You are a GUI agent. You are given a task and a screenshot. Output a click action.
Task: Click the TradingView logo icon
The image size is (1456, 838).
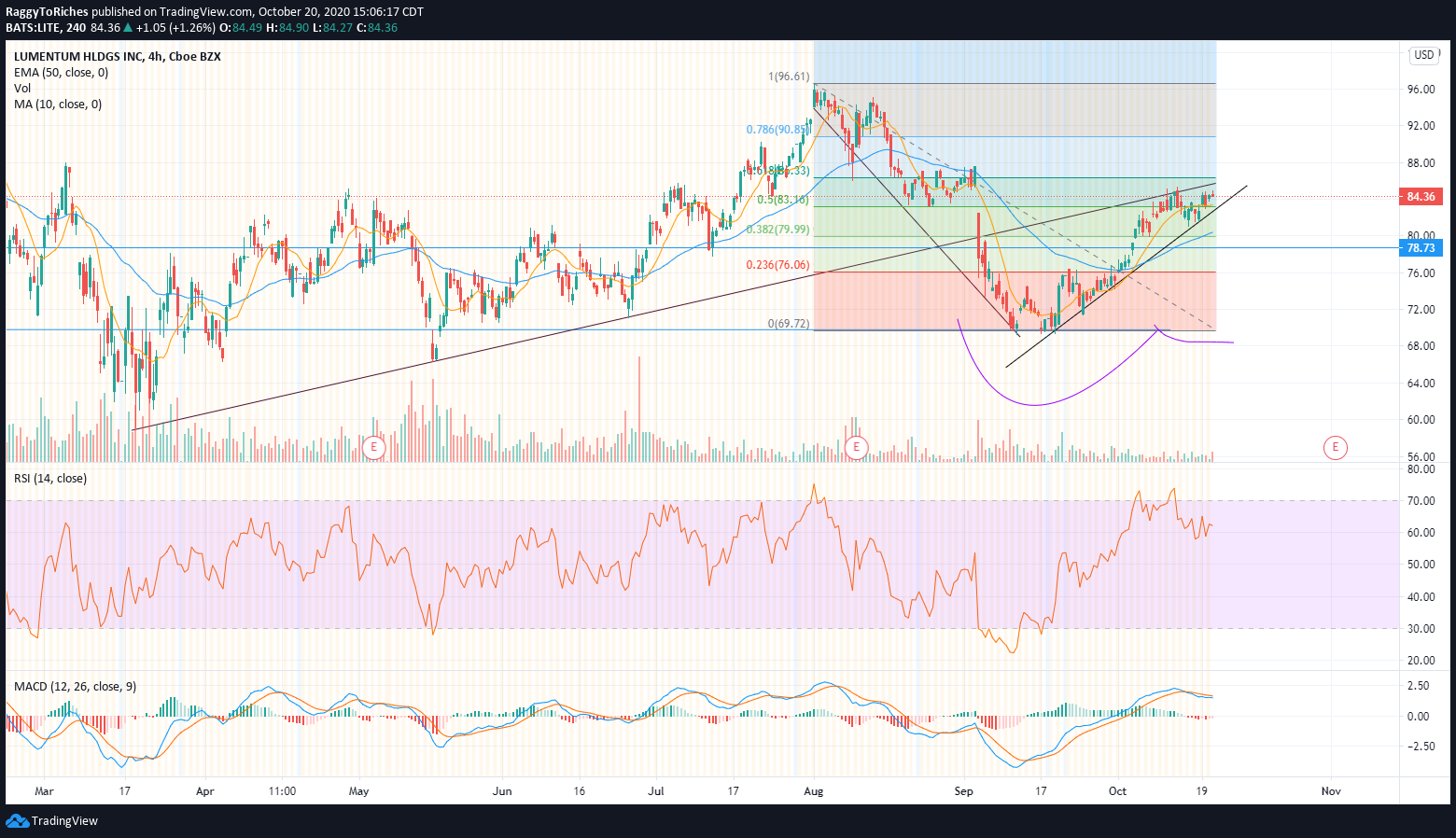click(x=17, y=821)
